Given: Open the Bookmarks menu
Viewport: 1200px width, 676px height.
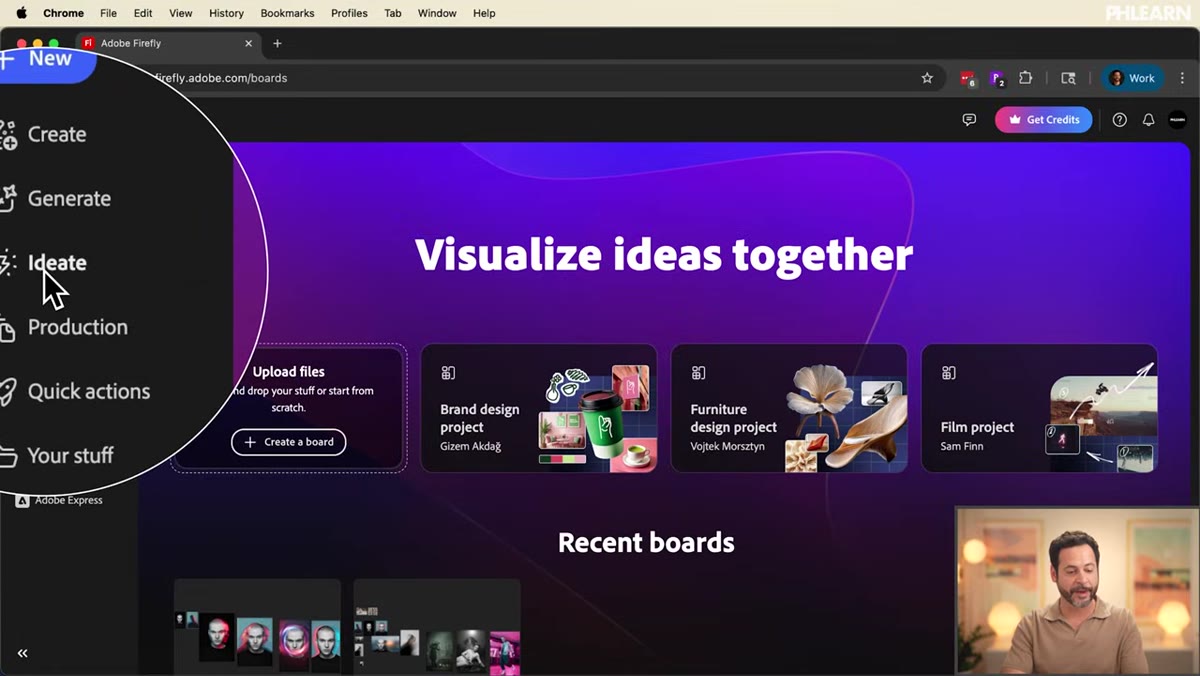Looking at the screenshot, I should tap(287, 13).
